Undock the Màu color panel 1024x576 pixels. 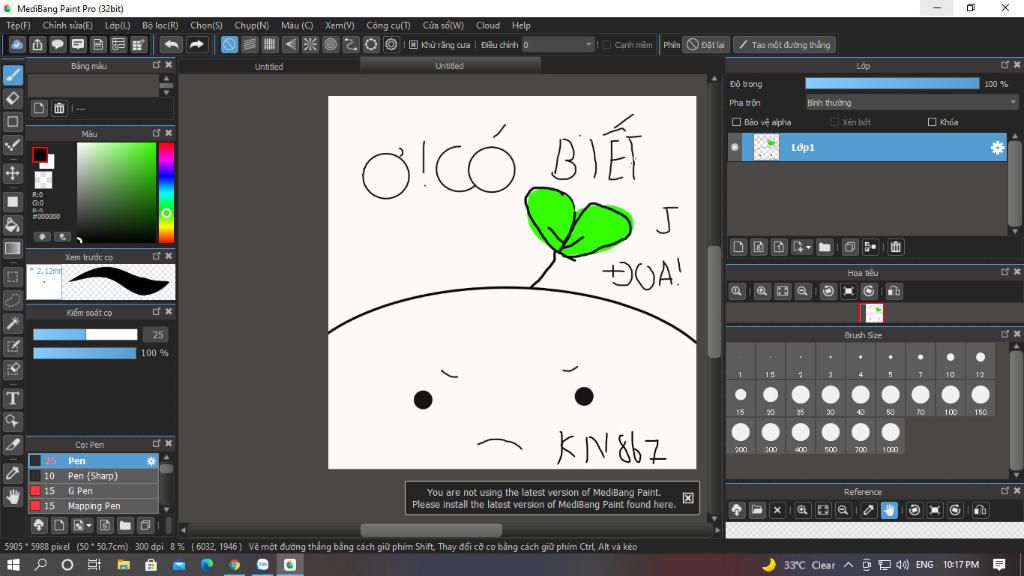pyautogui.click(x=156, y=133)
